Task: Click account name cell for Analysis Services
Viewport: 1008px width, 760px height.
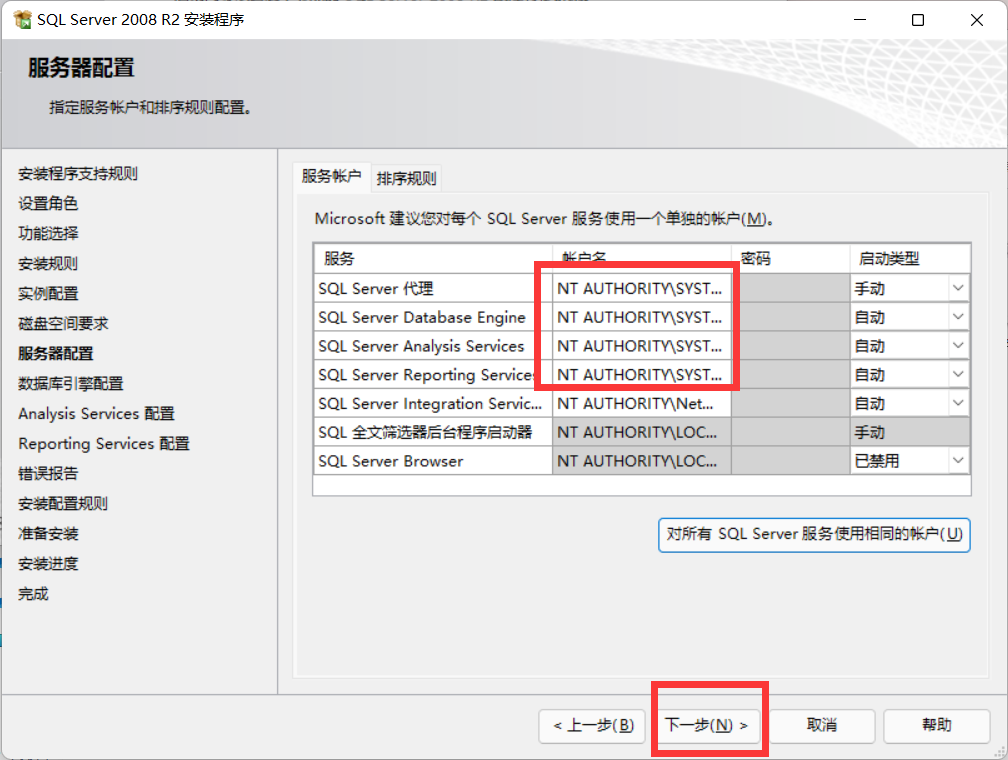Action: [640, 346]
